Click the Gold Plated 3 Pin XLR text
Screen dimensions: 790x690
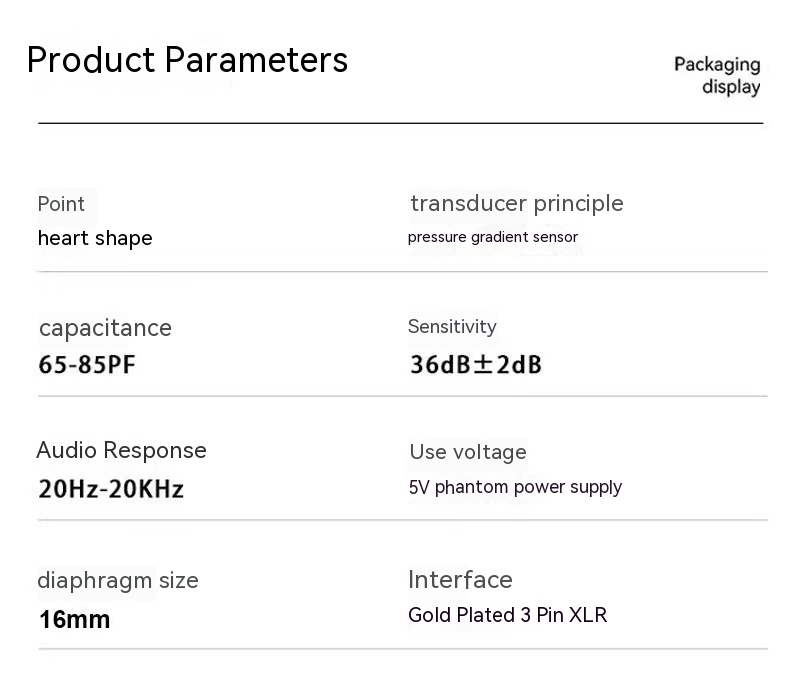click(507, 615)
